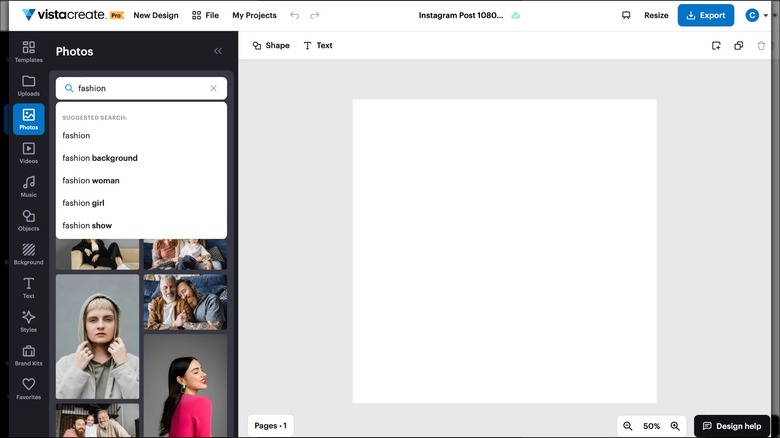Image resolution: width=780 pixels, height=438 pixels.
Task: Zoom out the canvas
Action: 628,426
